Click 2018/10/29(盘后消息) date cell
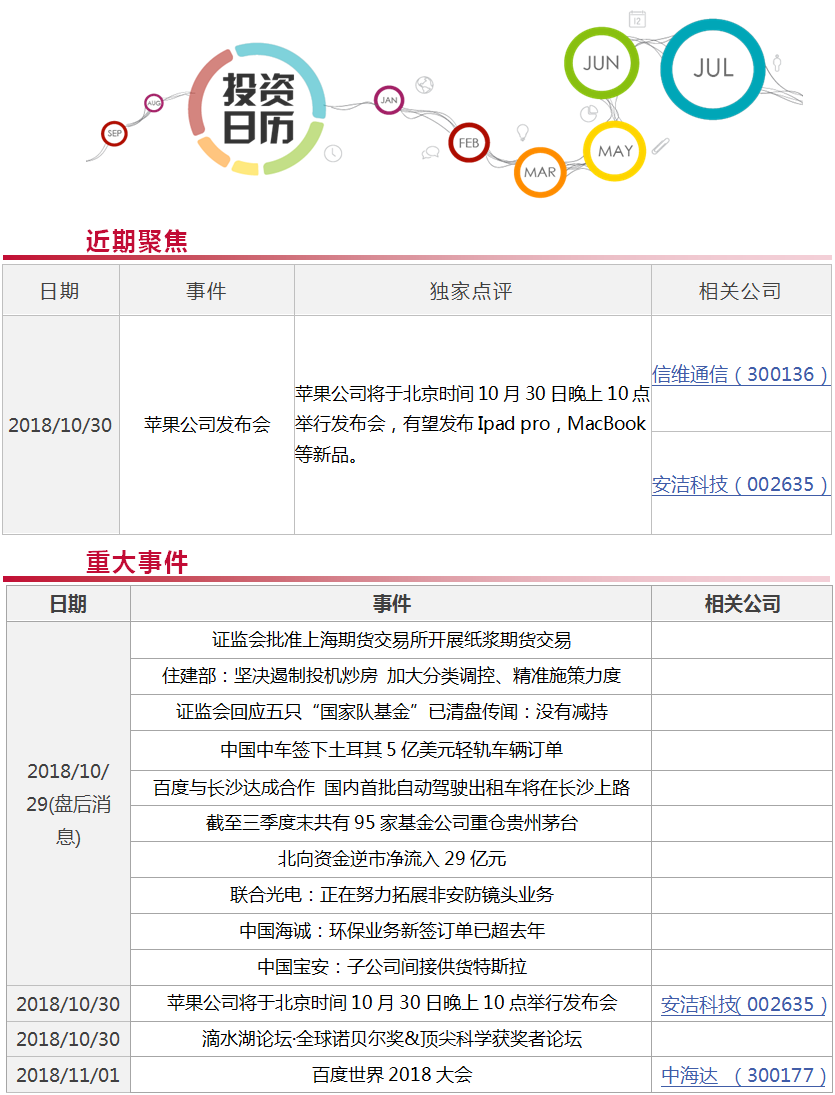Image resolution: width=835 pixels, height=1095 pixels. pos(68,804)
